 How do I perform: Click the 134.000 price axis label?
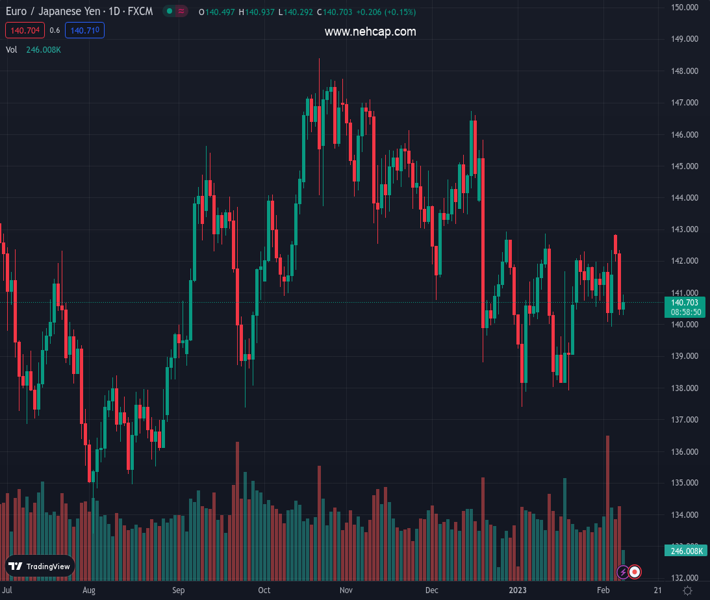click(685, 515)
